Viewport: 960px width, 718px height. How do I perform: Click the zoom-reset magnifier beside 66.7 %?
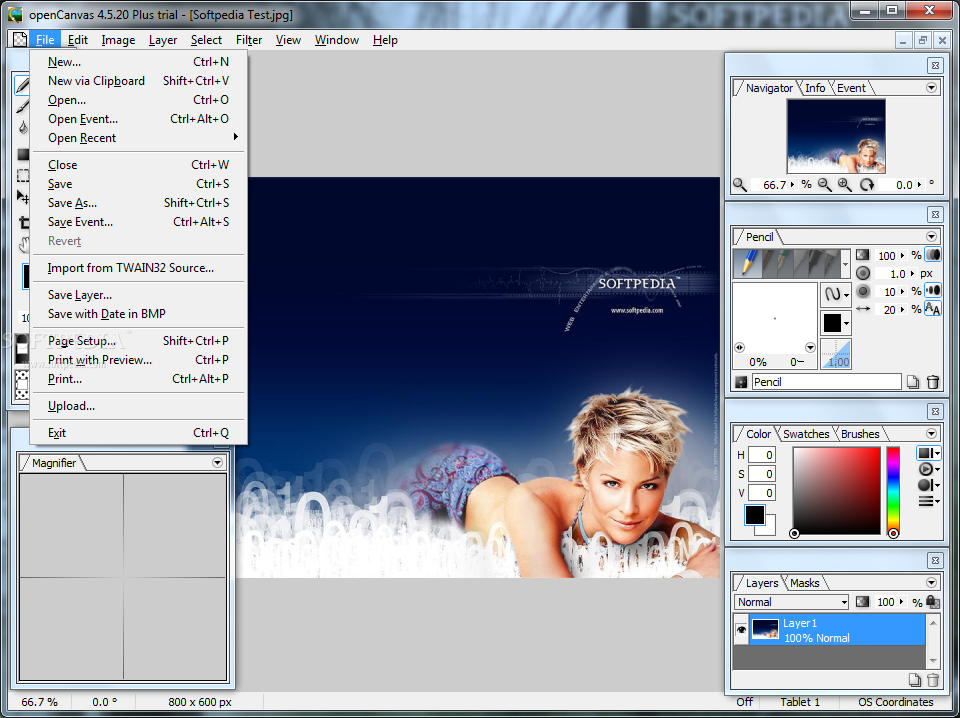tap(740, 185)
